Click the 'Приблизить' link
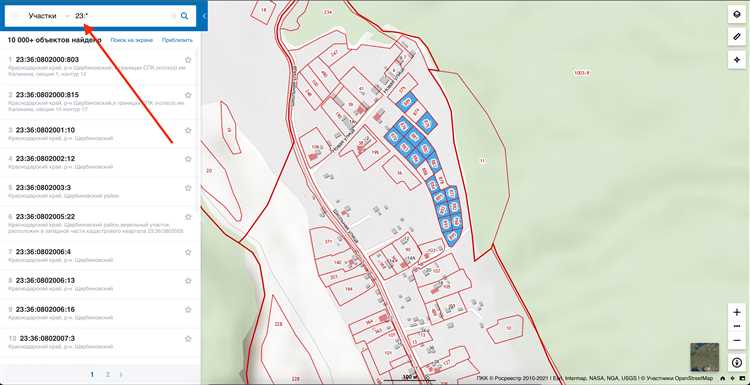Image resolution: width=750 pixels, height=385 pixels. tap(177, 40)
